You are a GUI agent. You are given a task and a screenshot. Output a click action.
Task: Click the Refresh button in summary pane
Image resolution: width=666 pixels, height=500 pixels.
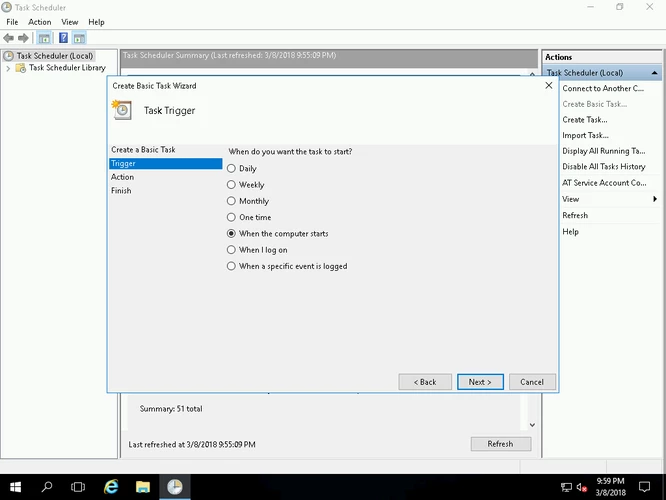pos(501,444)
